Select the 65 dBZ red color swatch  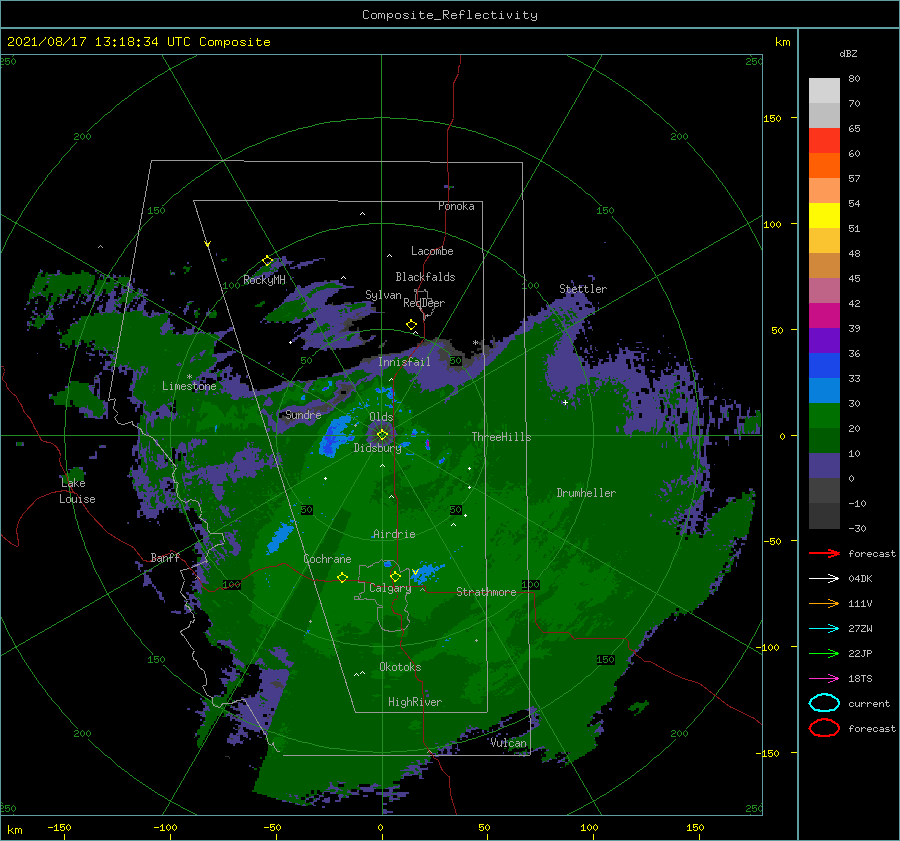click(x=824, y=141)
